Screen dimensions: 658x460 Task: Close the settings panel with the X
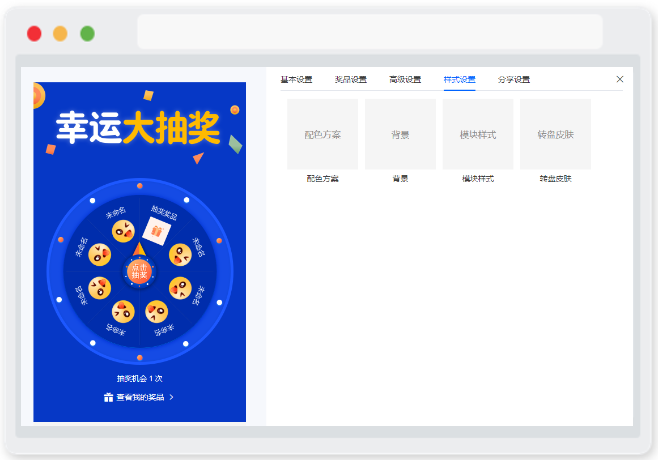click(620, 79)
